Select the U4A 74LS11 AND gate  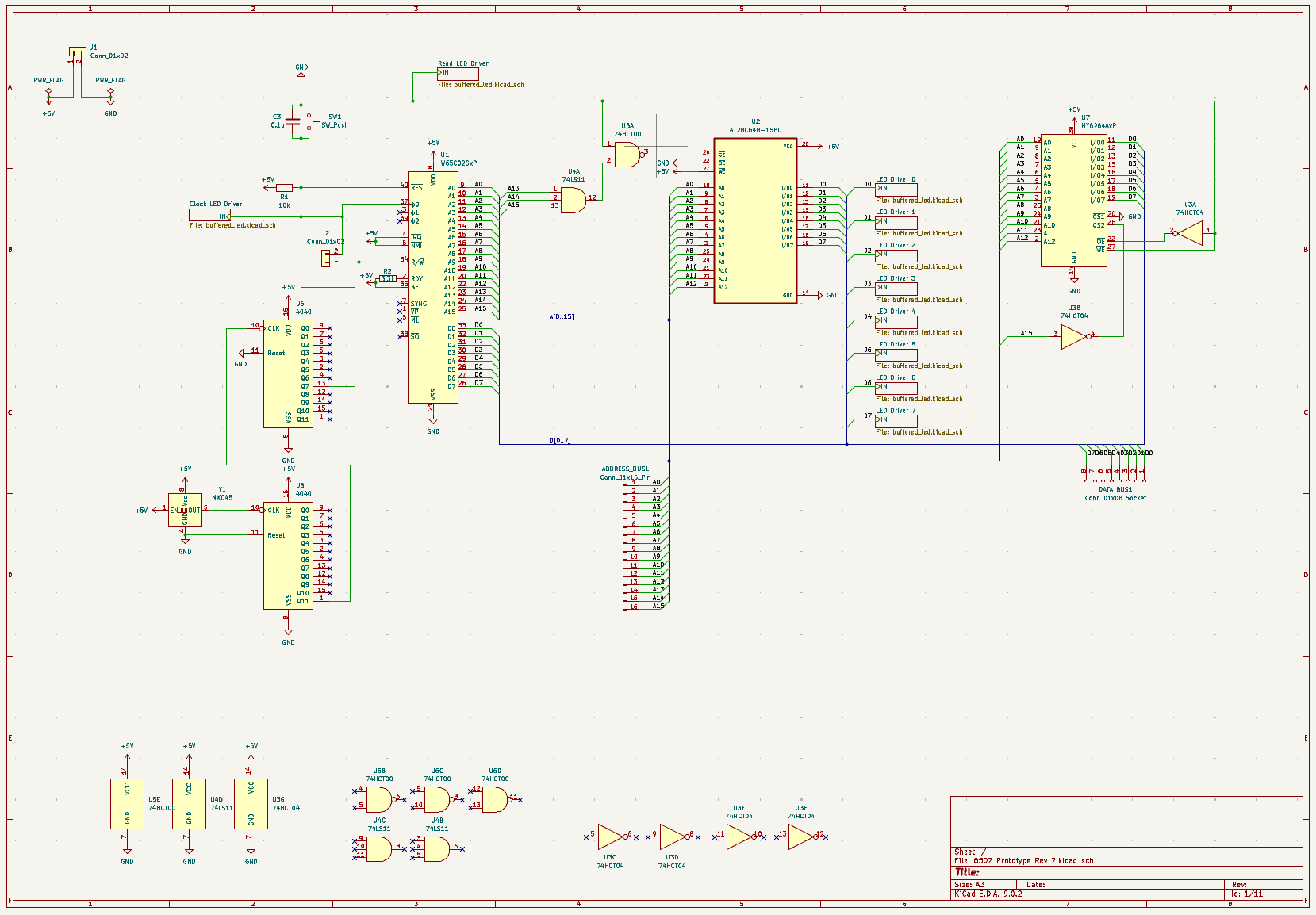click(573, 199)
